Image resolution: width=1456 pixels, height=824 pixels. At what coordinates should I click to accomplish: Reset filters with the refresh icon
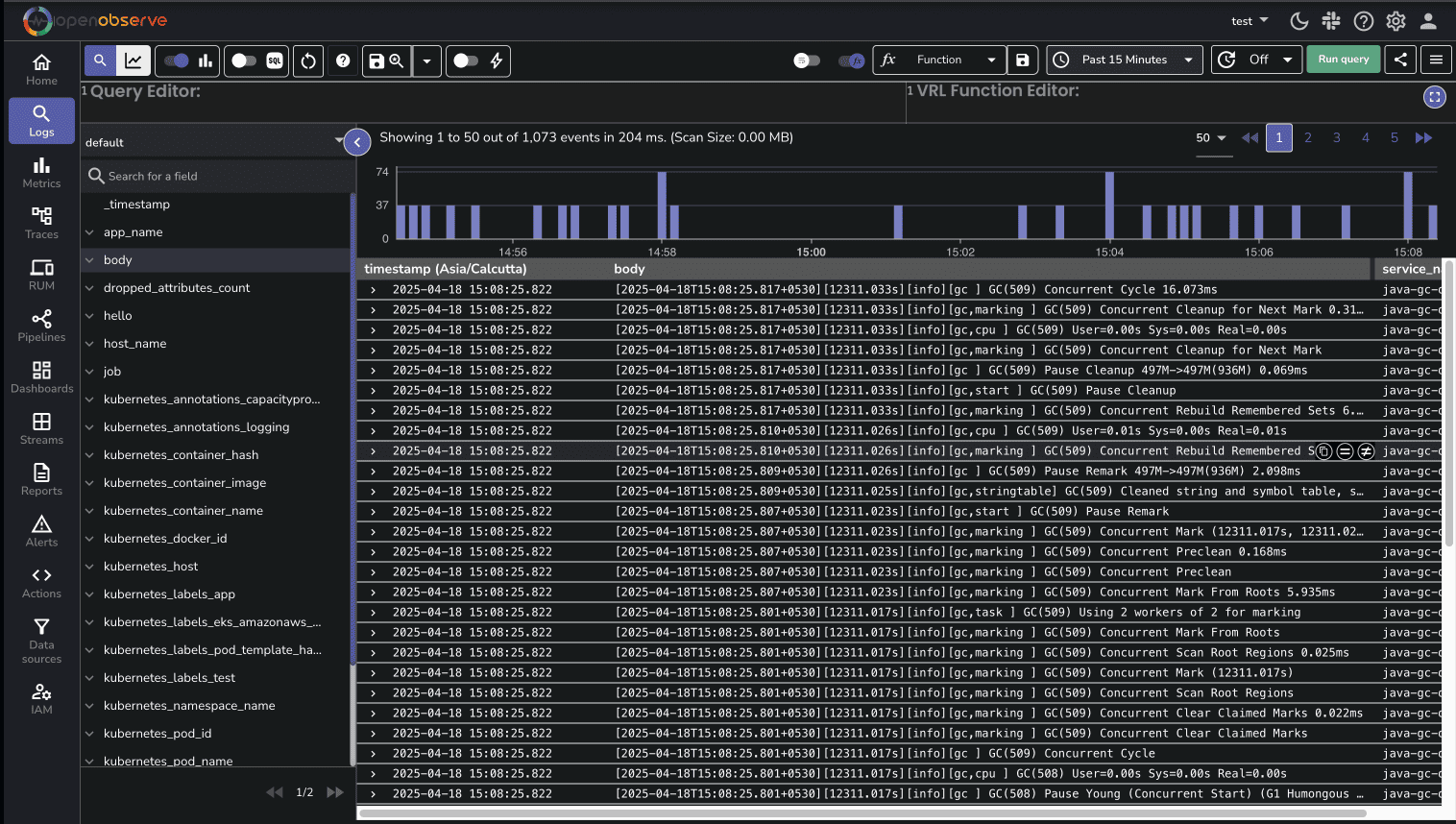[x=308, y=61]
